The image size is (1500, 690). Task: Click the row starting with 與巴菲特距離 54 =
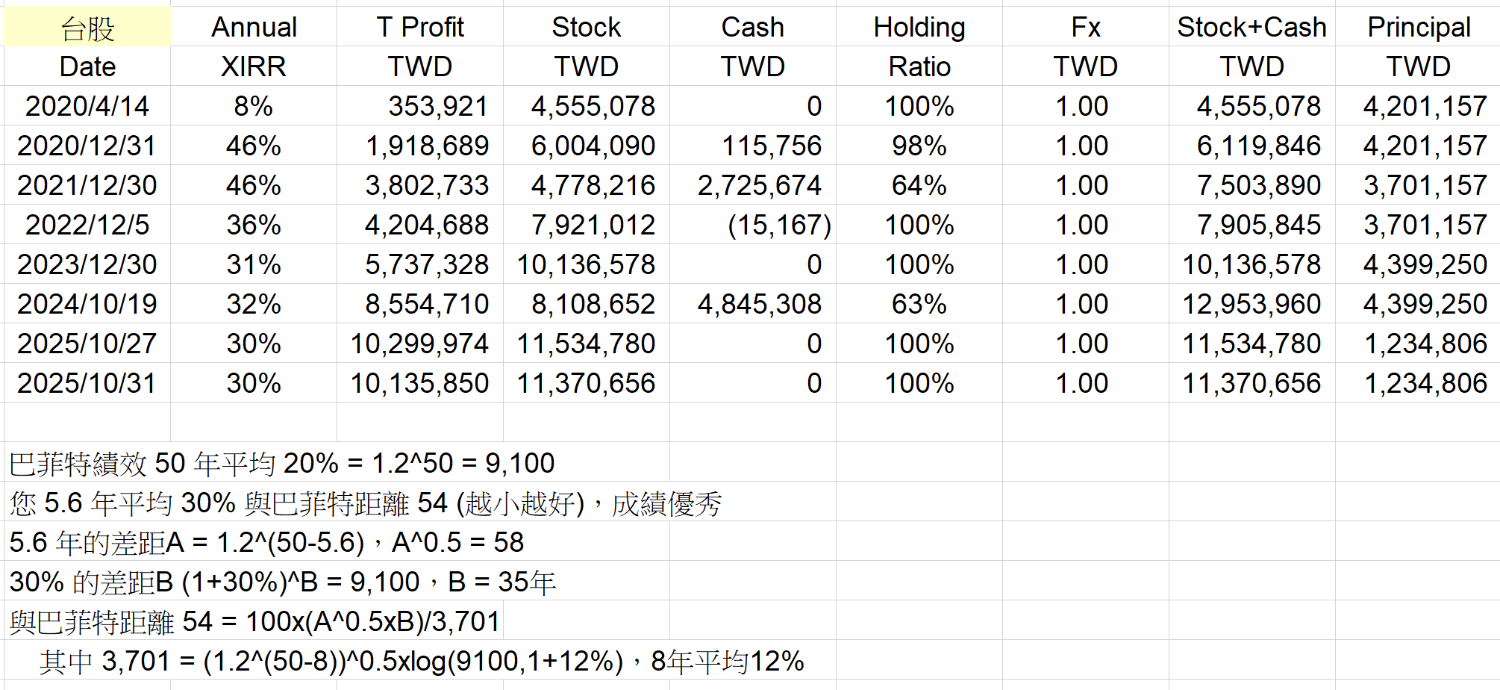pos(255,622)
